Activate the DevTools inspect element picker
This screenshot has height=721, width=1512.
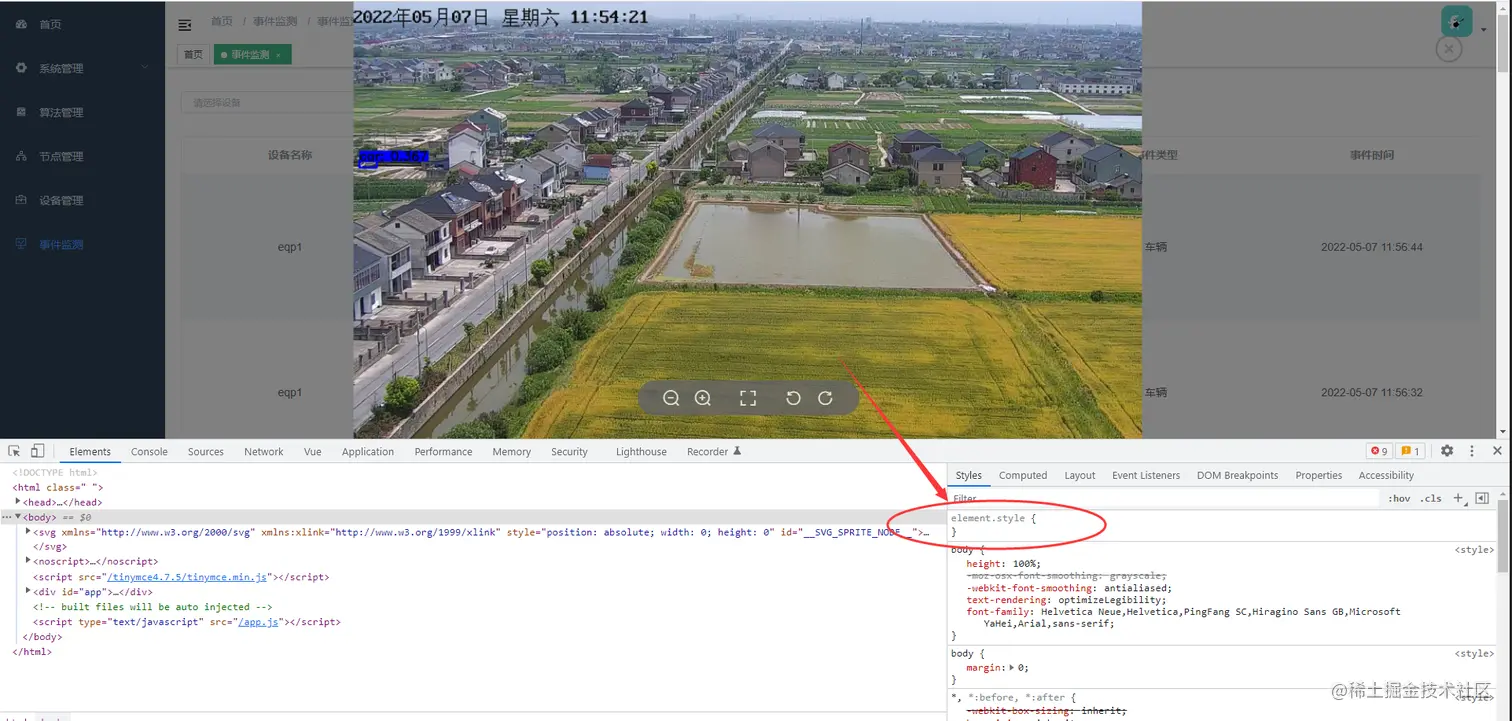(14, 451)
